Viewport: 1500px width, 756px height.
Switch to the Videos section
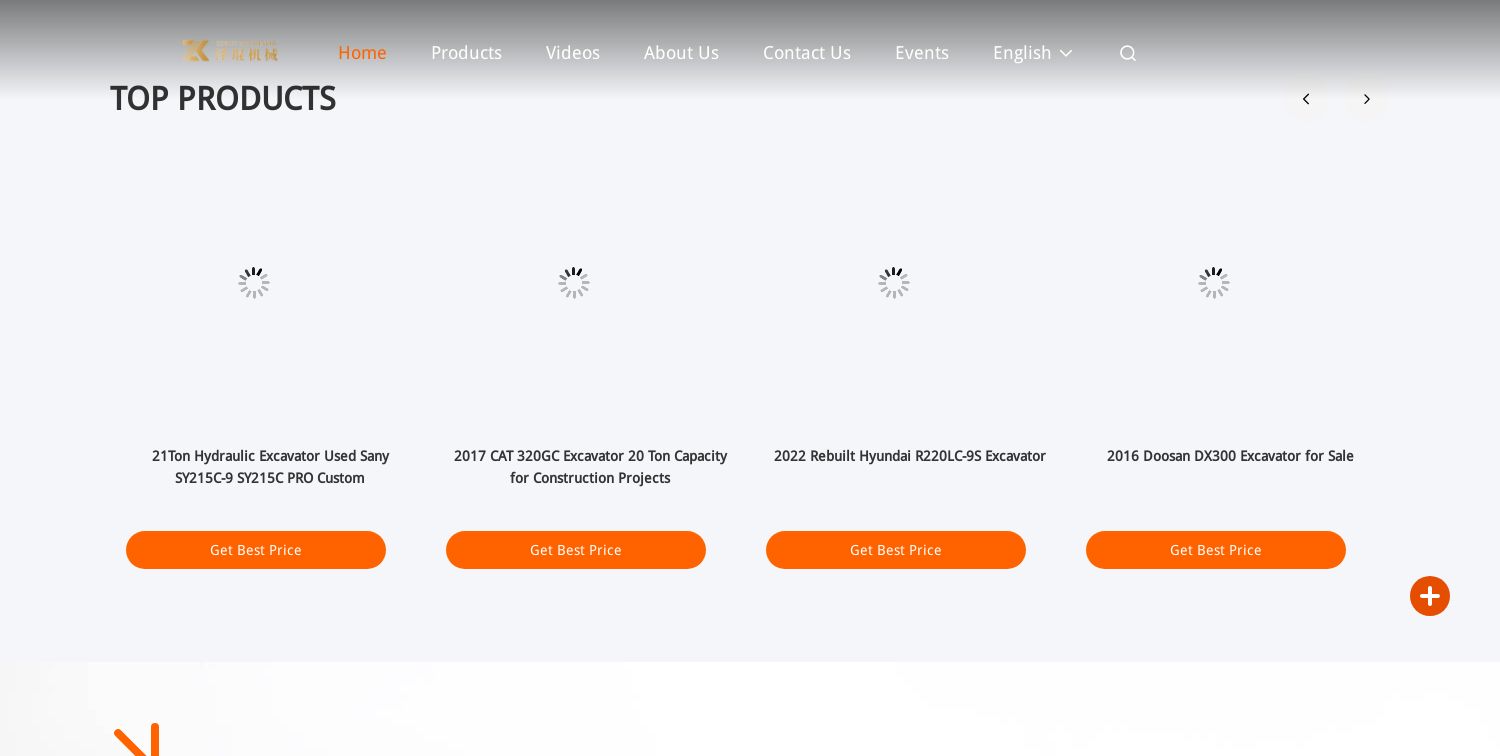(573, 53)
